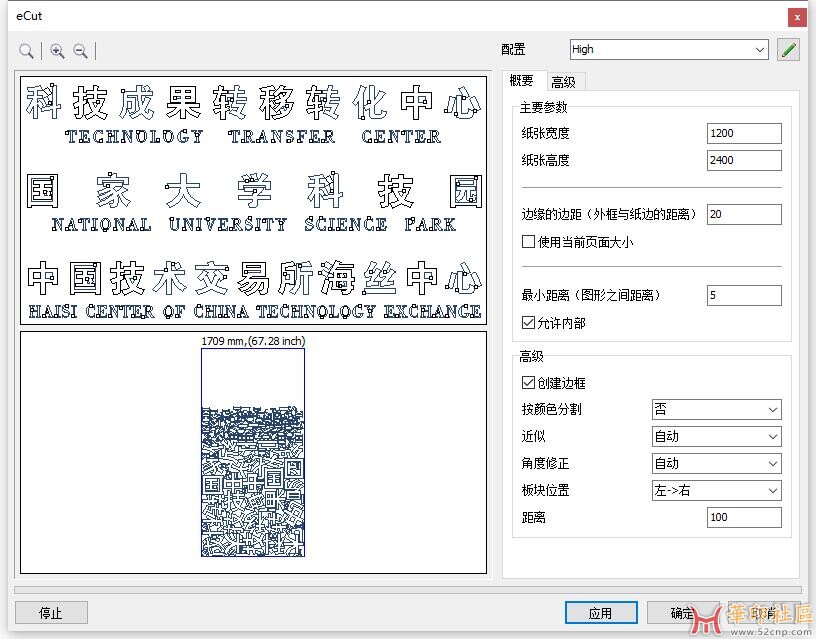Switch to the 概要 tab
Screen dimensions: 816x639
521,80
